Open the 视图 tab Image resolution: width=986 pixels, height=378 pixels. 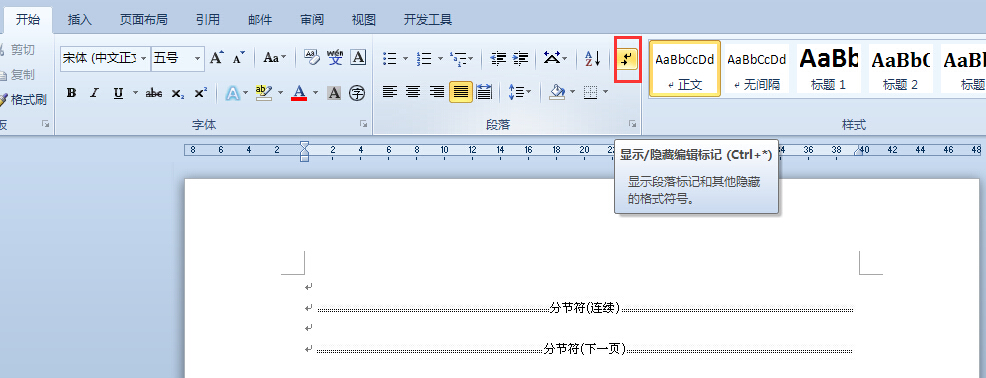pos(363,19)
